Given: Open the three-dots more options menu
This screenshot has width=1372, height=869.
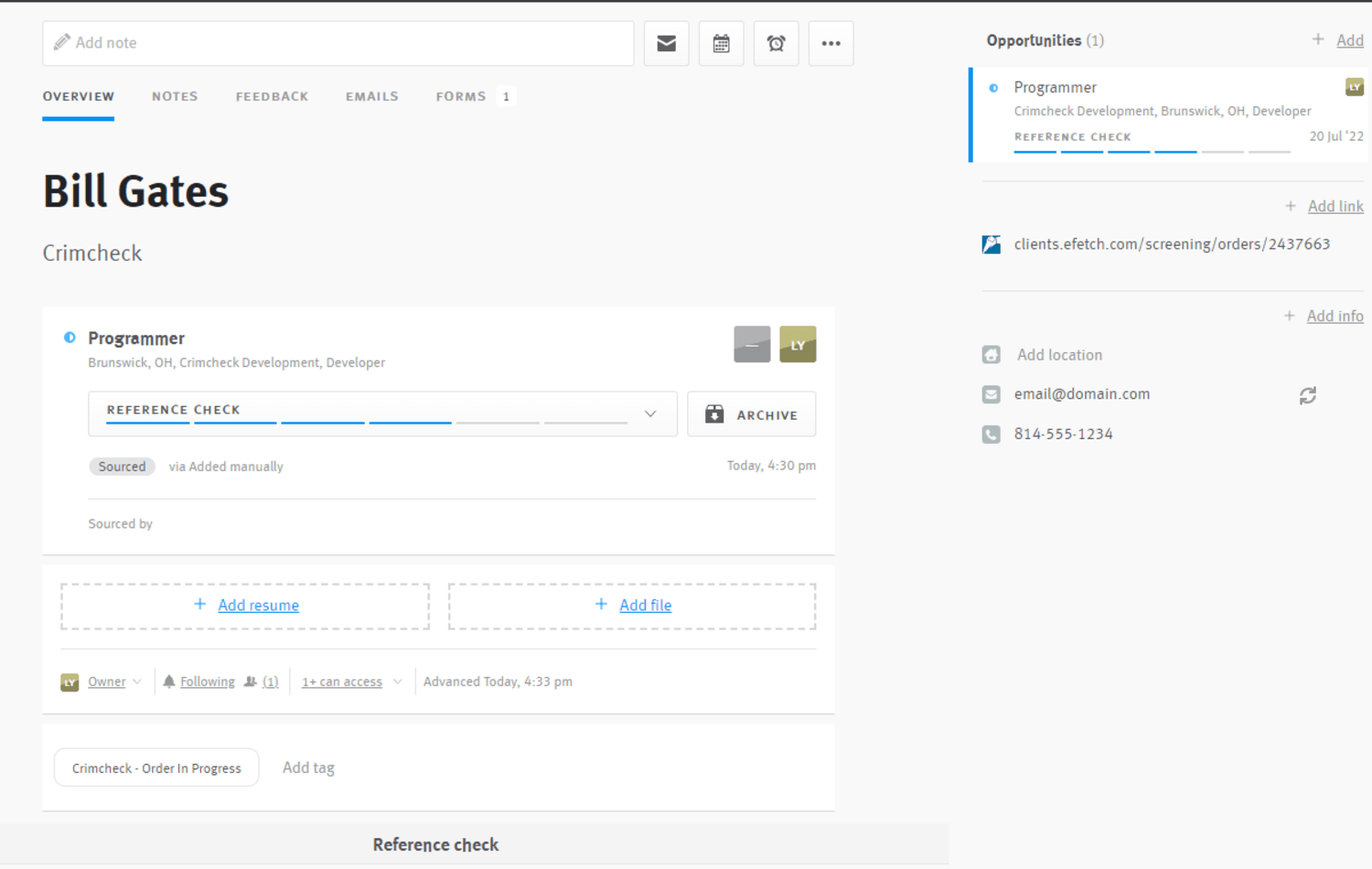Looking at the screenshot, I should [x=831, y=43].
